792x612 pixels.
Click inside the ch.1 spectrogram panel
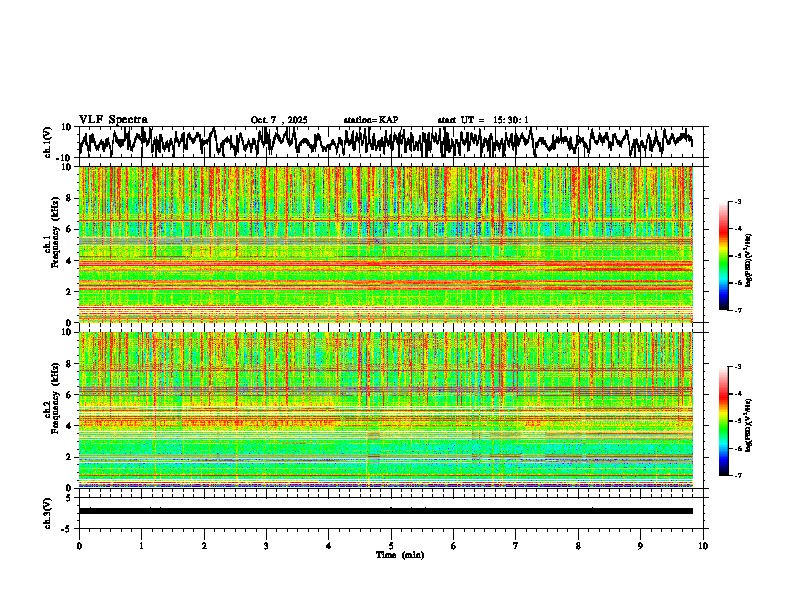pos(386,244)
